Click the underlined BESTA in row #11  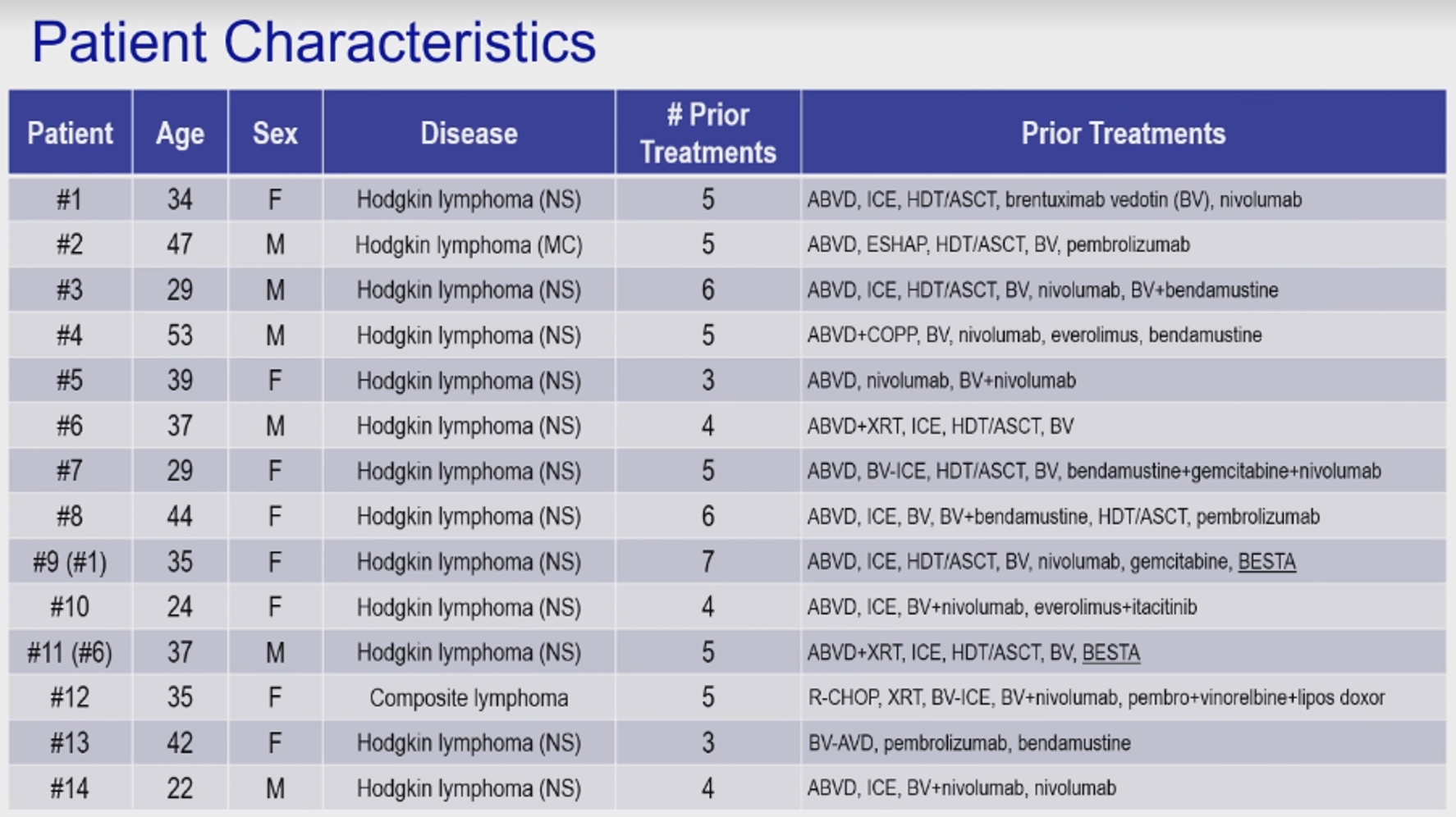tap(1110, 652)
